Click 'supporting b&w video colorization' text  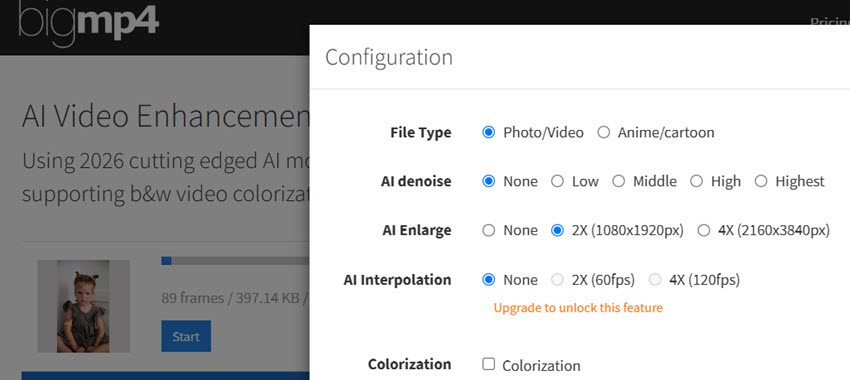coord(165,194)
